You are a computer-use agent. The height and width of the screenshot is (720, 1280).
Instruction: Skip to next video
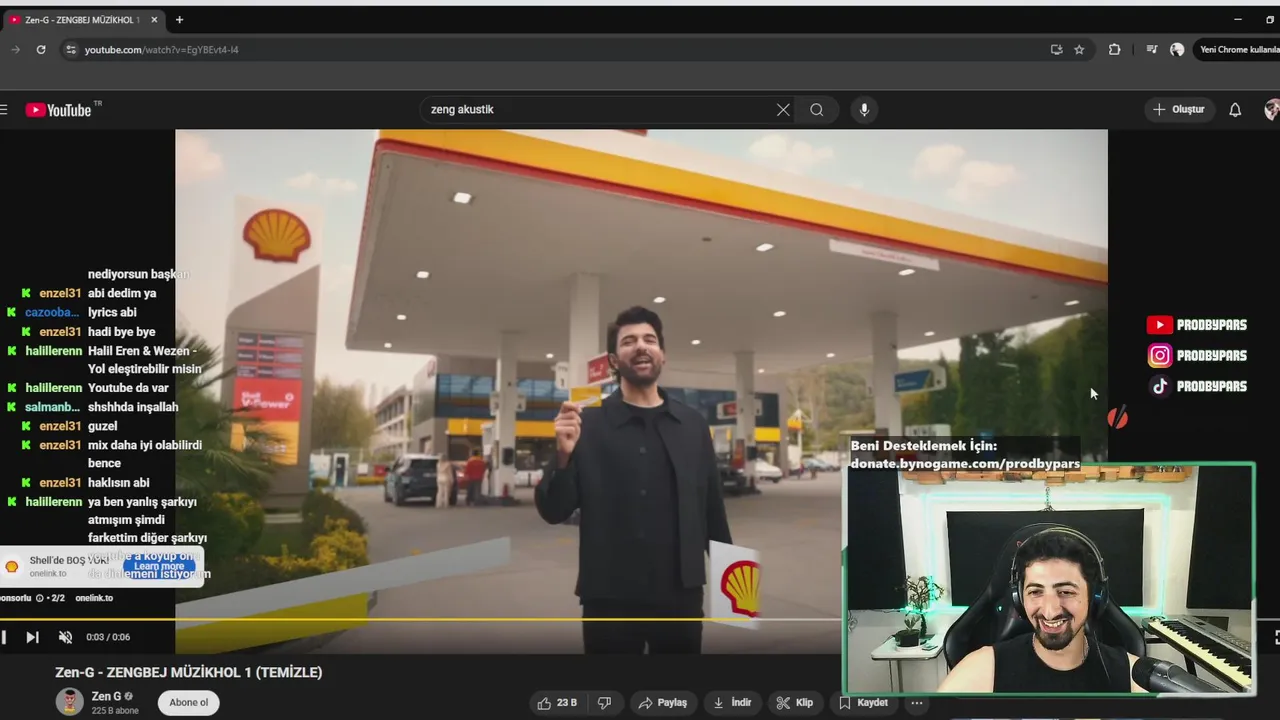coord(32,637)
